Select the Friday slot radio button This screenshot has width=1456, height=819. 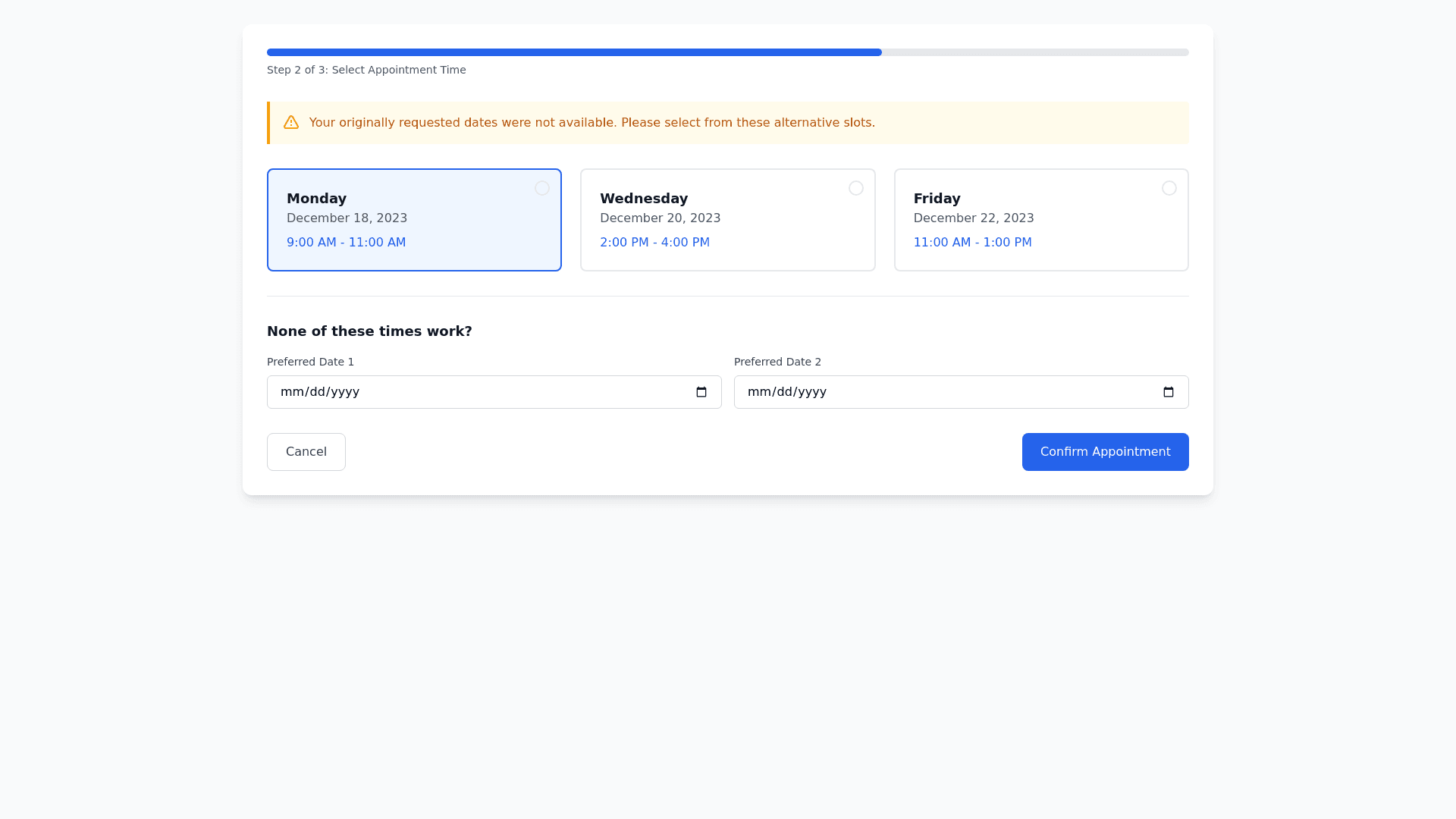(1169, 188)
